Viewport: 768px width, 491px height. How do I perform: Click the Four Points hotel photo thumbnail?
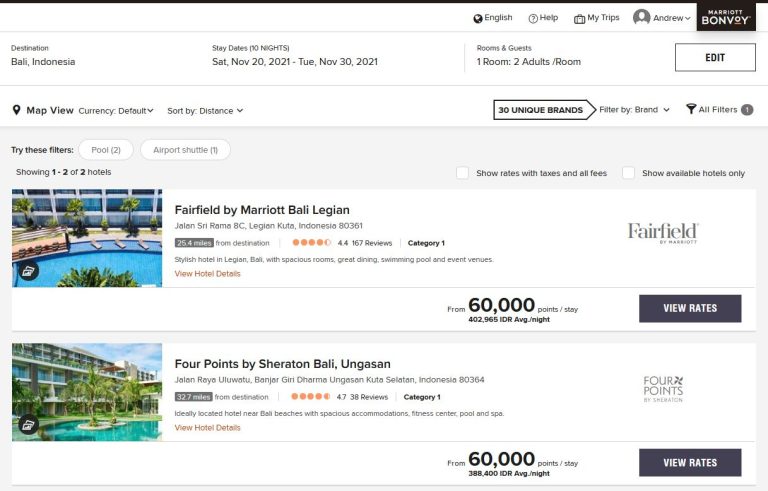click(87, 392)
